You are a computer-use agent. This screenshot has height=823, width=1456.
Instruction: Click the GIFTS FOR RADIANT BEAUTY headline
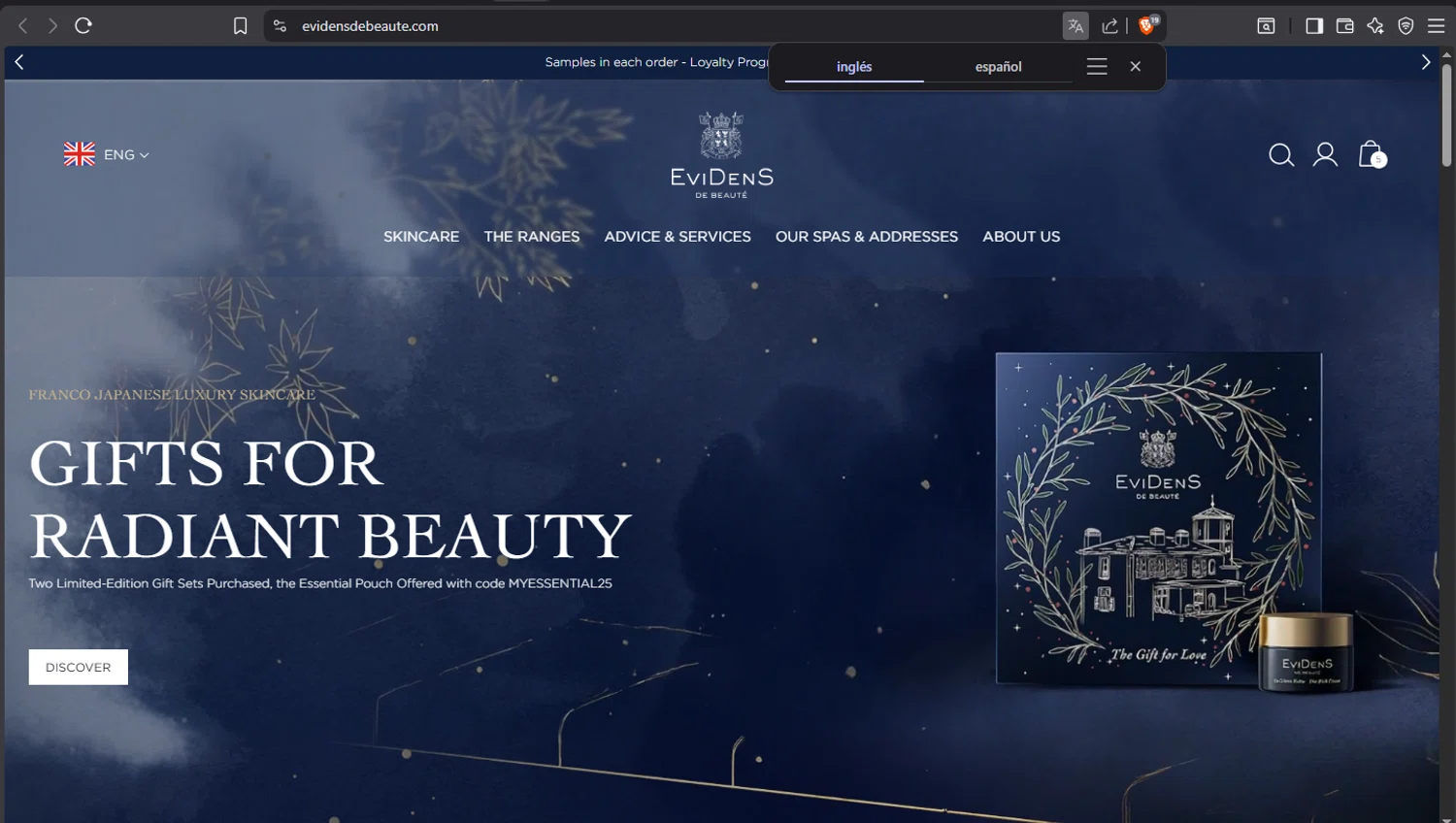click(x=330, y=499)
